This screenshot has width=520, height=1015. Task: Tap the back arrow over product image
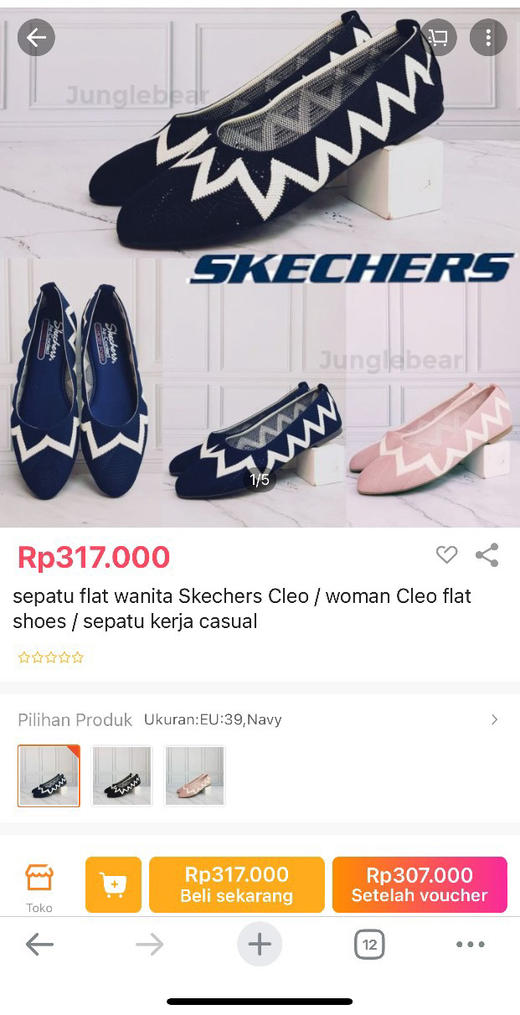pyautogui.click(x=36, y=38)
